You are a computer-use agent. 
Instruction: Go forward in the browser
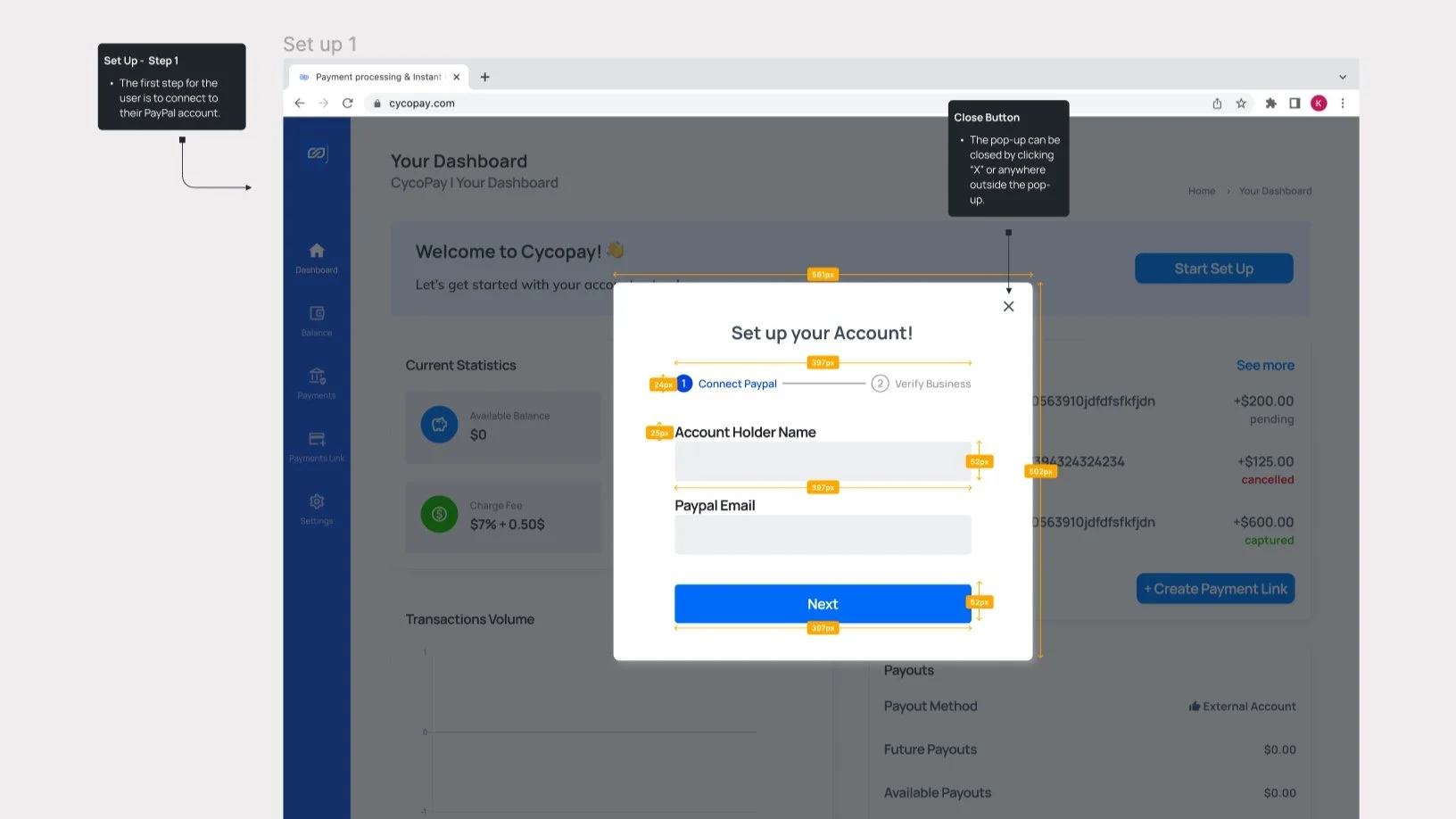point(323,103)
